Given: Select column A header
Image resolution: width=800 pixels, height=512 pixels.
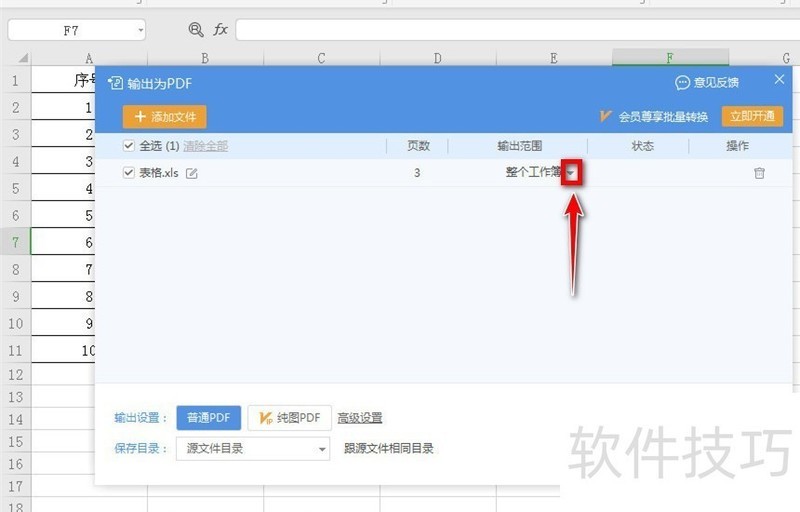Looking at the screenshot, I should pos(89,58).
